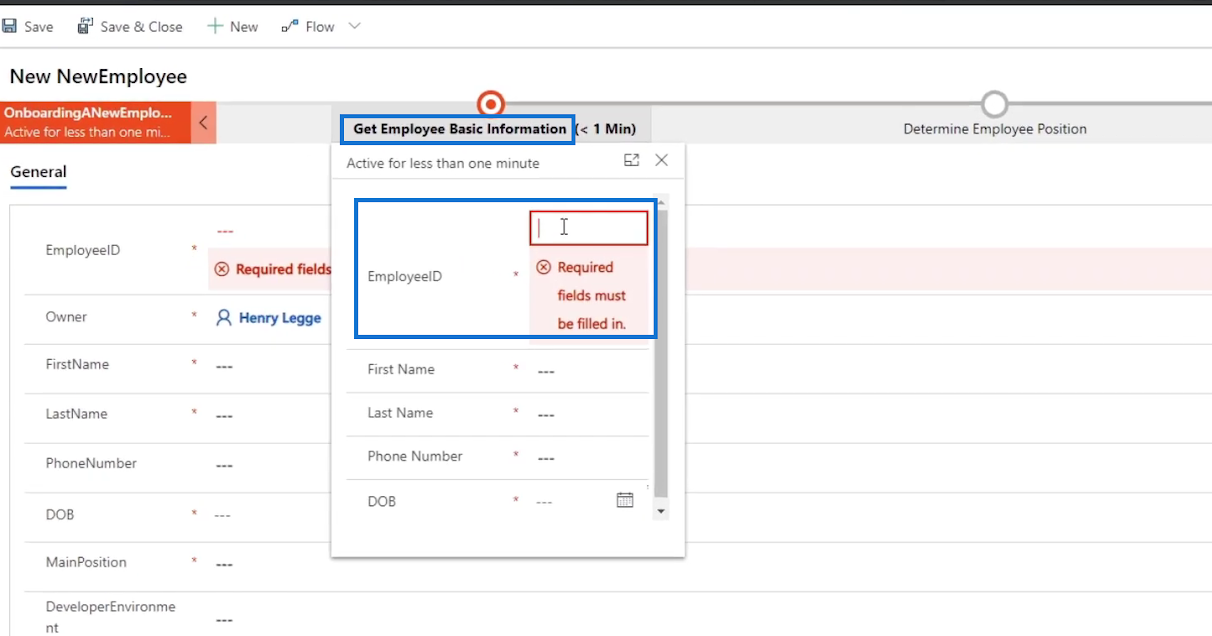Viewport: 1212px width, 636px height.
Task: Open the Flow menu
Action: coord(309,27)
